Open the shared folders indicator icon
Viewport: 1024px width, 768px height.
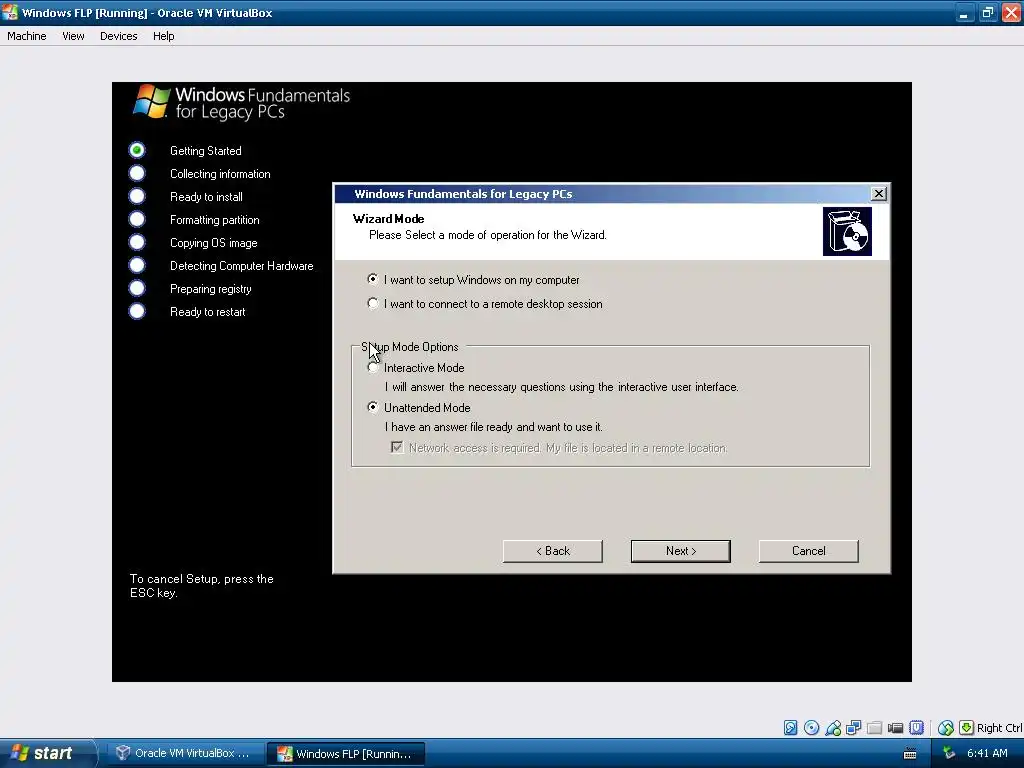point(874,728)
